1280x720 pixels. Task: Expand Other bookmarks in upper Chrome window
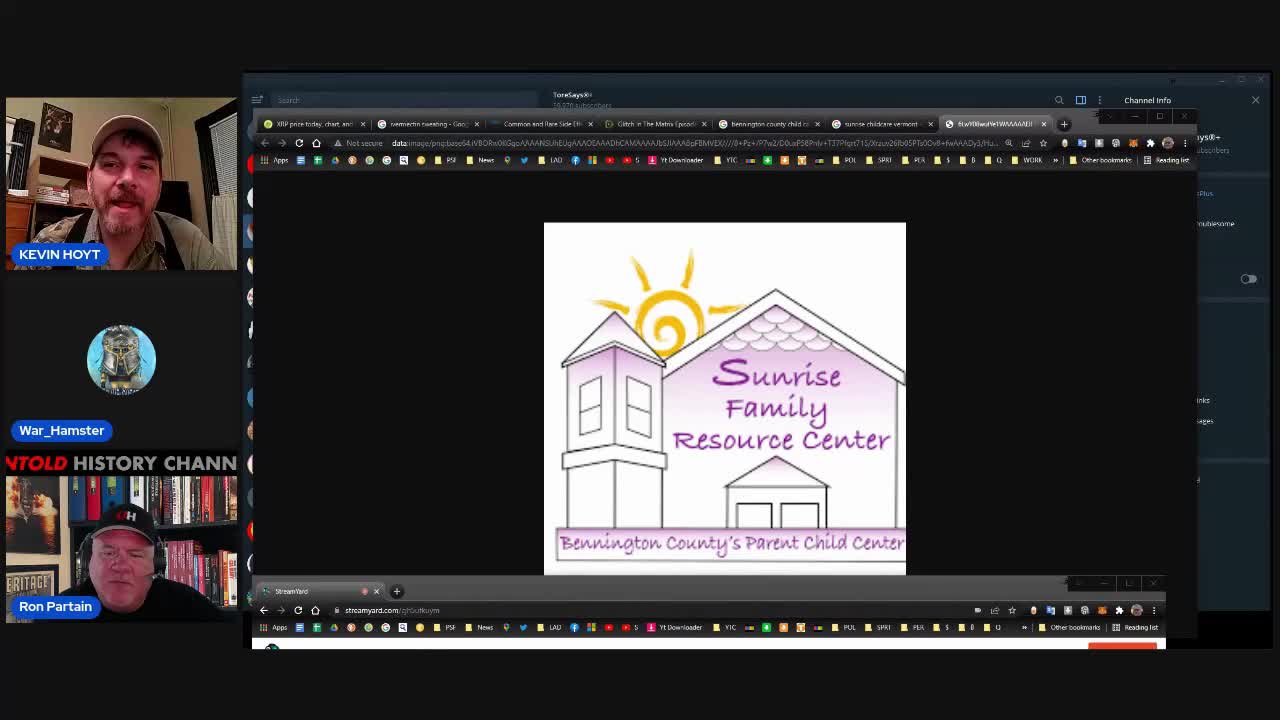tap(1101, 160)
